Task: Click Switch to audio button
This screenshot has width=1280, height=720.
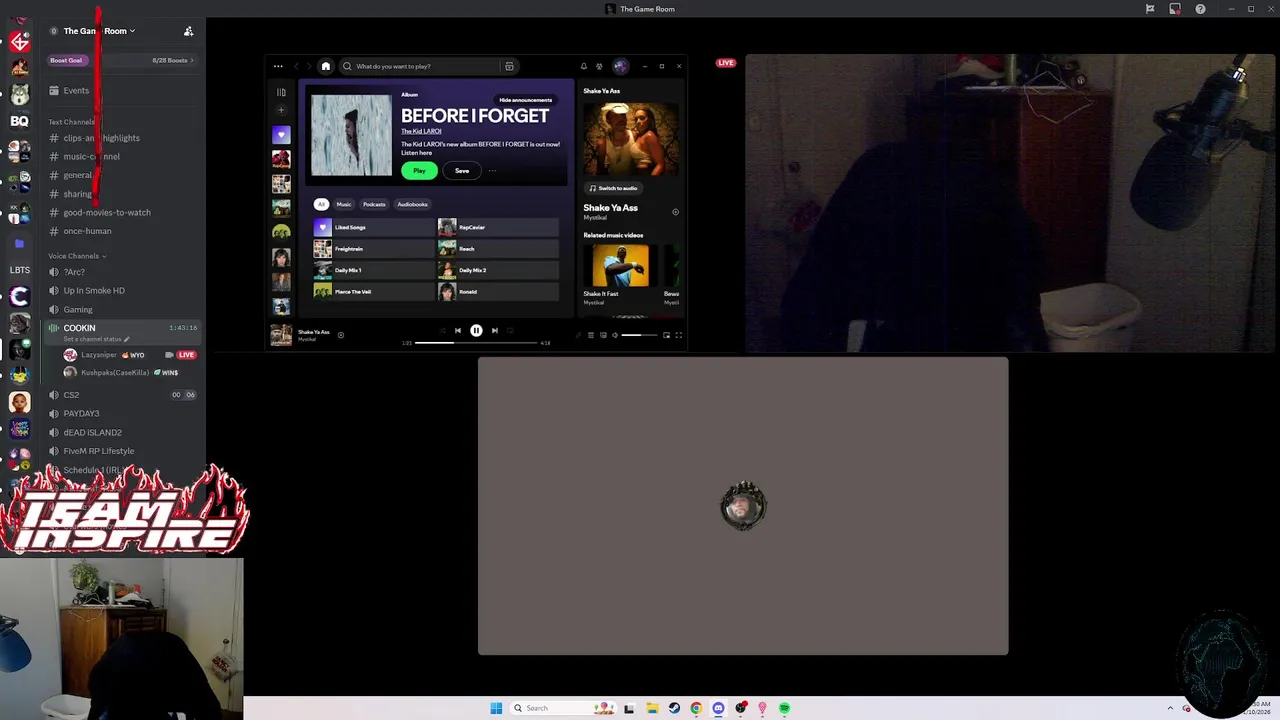Action: [613, 188]
